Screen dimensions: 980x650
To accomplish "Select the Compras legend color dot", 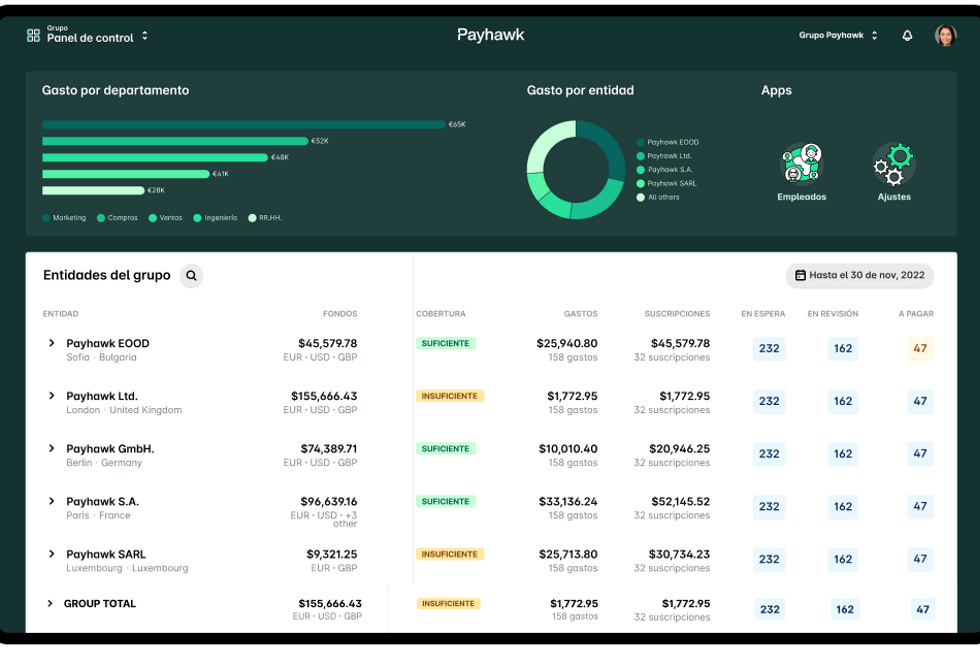I will pos(101,218).
